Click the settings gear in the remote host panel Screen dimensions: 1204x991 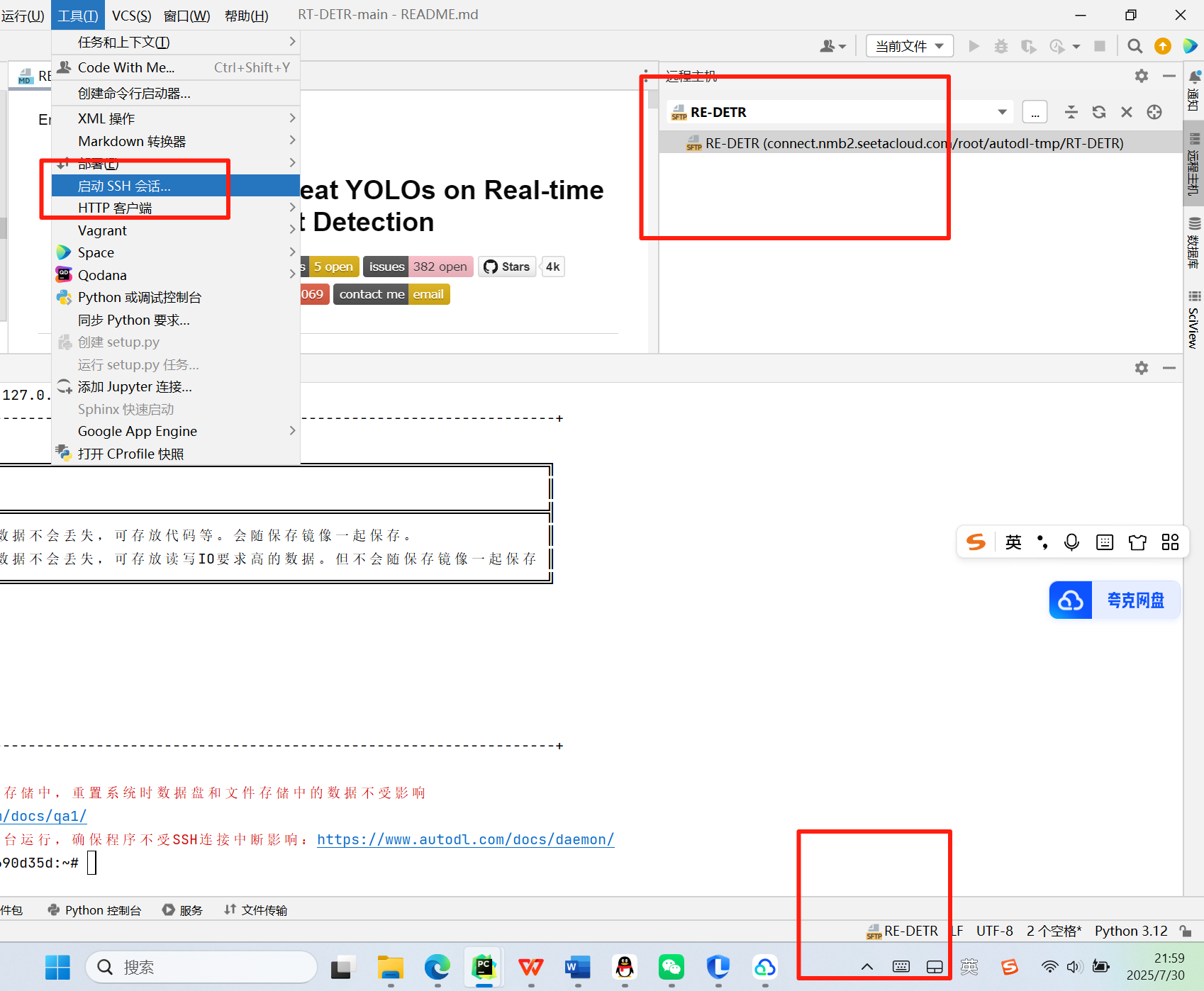pos(1141,76)
